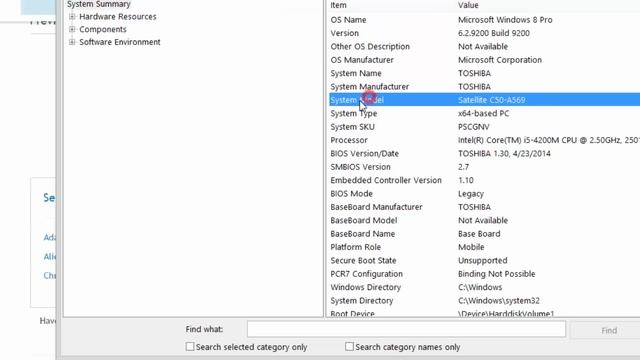The height and width of the screenshot is (360, 640).
Task: Click the Microsoft Windows 8 Pro value
Action: pyautogui.click(x=505, y=20)
